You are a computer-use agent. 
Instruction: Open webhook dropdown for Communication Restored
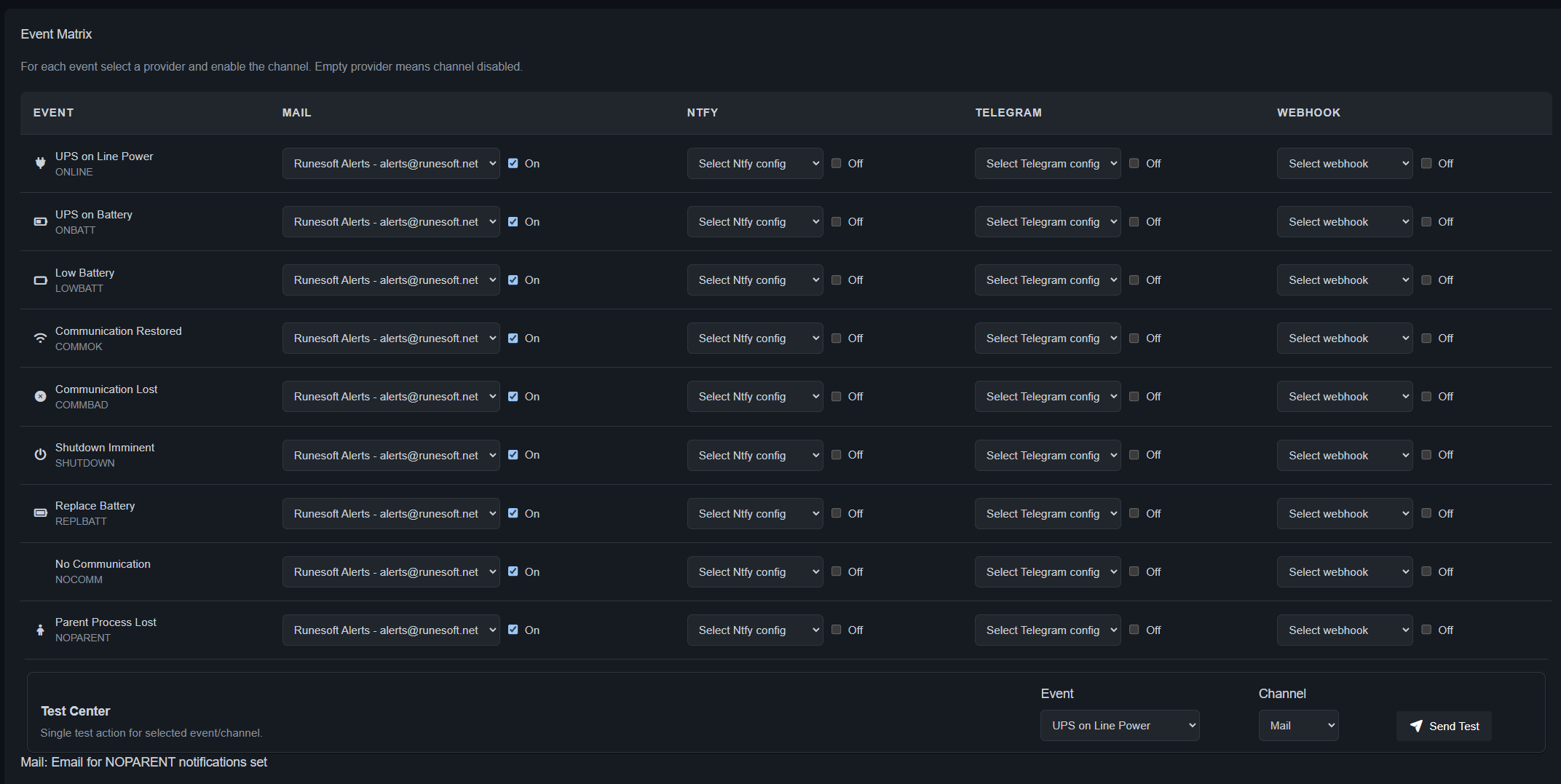pos(1345,338)
